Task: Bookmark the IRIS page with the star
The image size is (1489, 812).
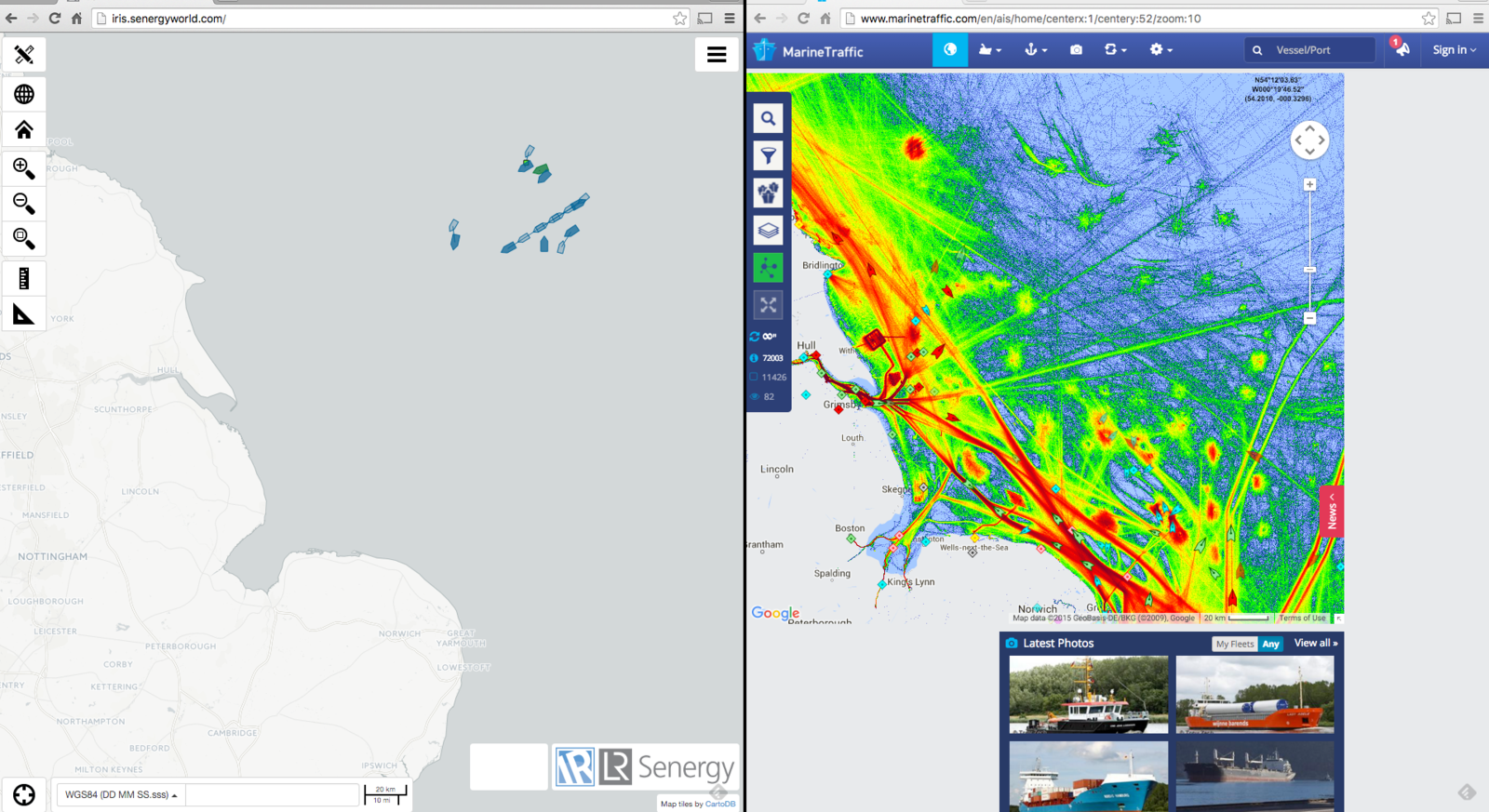Action: coord(680,18)
